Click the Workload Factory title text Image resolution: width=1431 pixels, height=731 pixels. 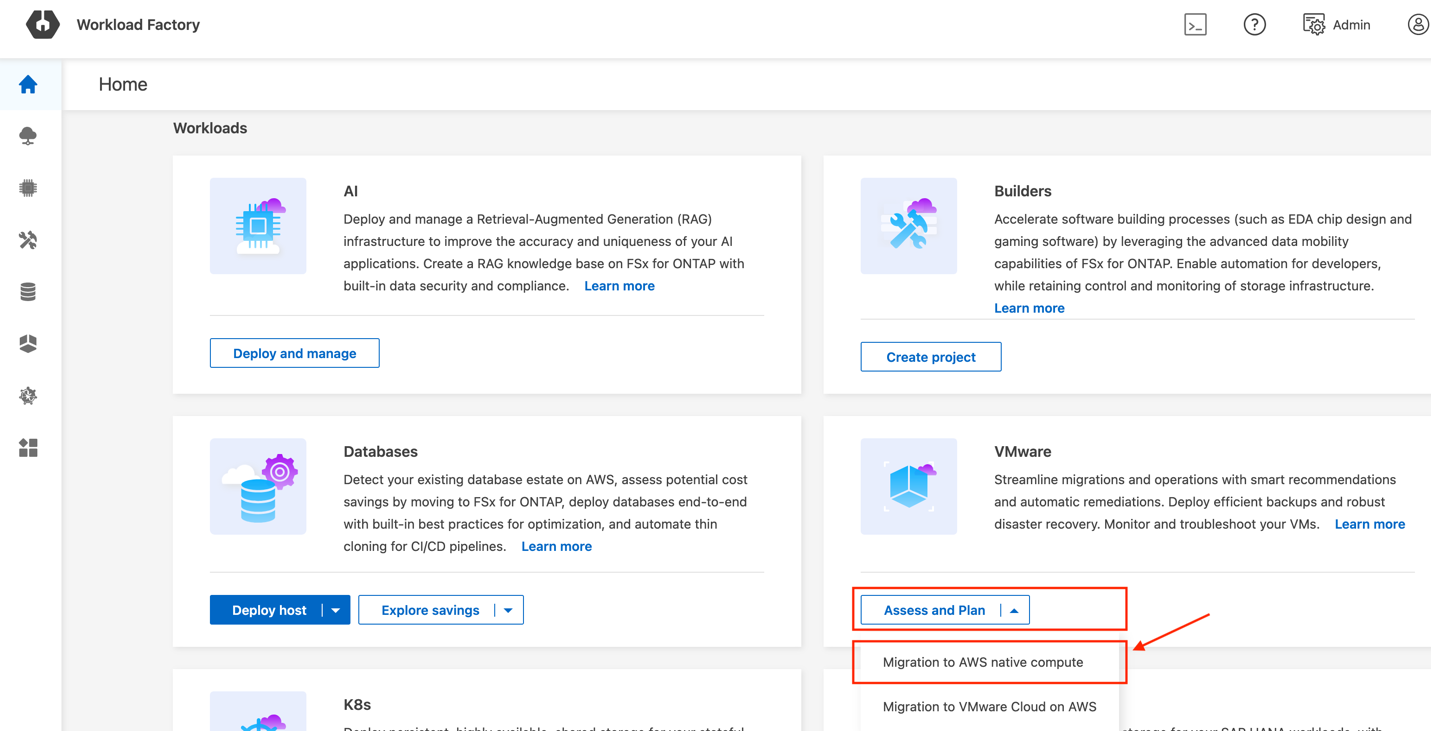pyautogui.click(x=138, y=25)
